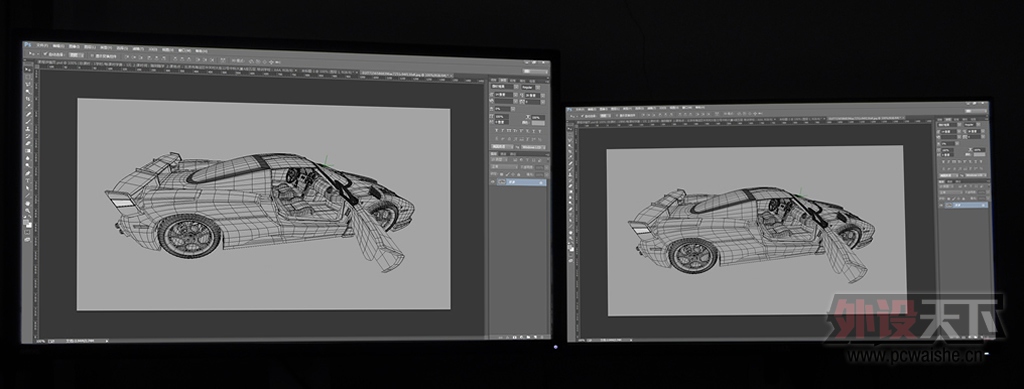
Task: Select the Brush tool on the larger monitor
Action: pyautogui.click(x=27, y=121)
